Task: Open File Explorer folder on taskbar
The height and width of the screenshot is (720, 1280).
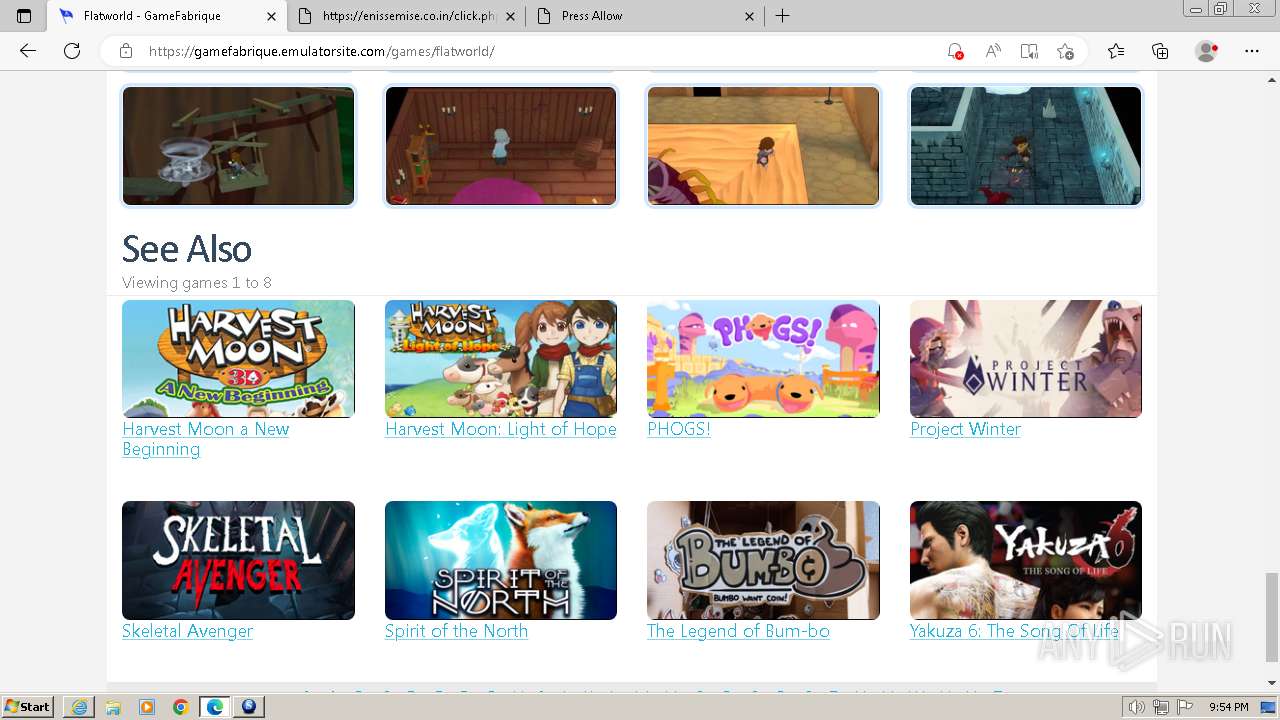Action: [113, 707]
